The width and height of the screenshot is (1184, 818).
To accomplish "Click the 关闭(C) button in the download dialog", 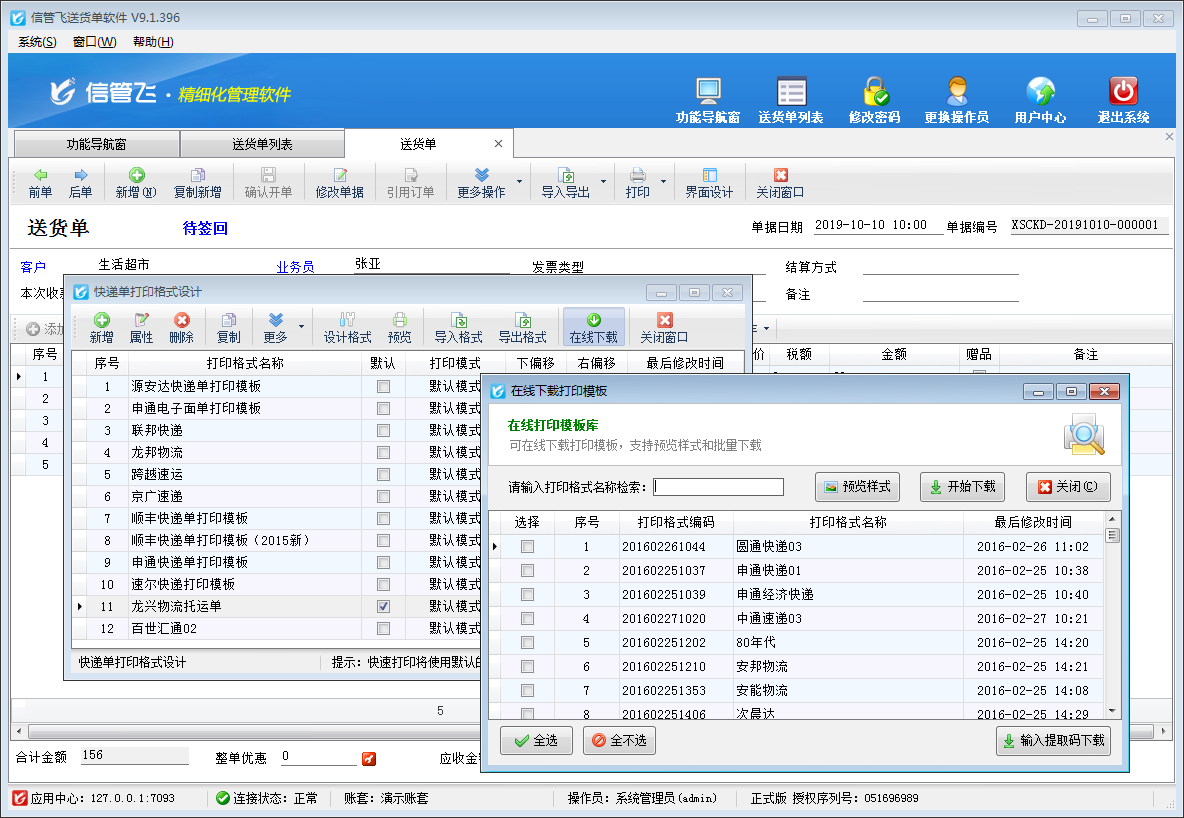I will tap(1068, 486).
